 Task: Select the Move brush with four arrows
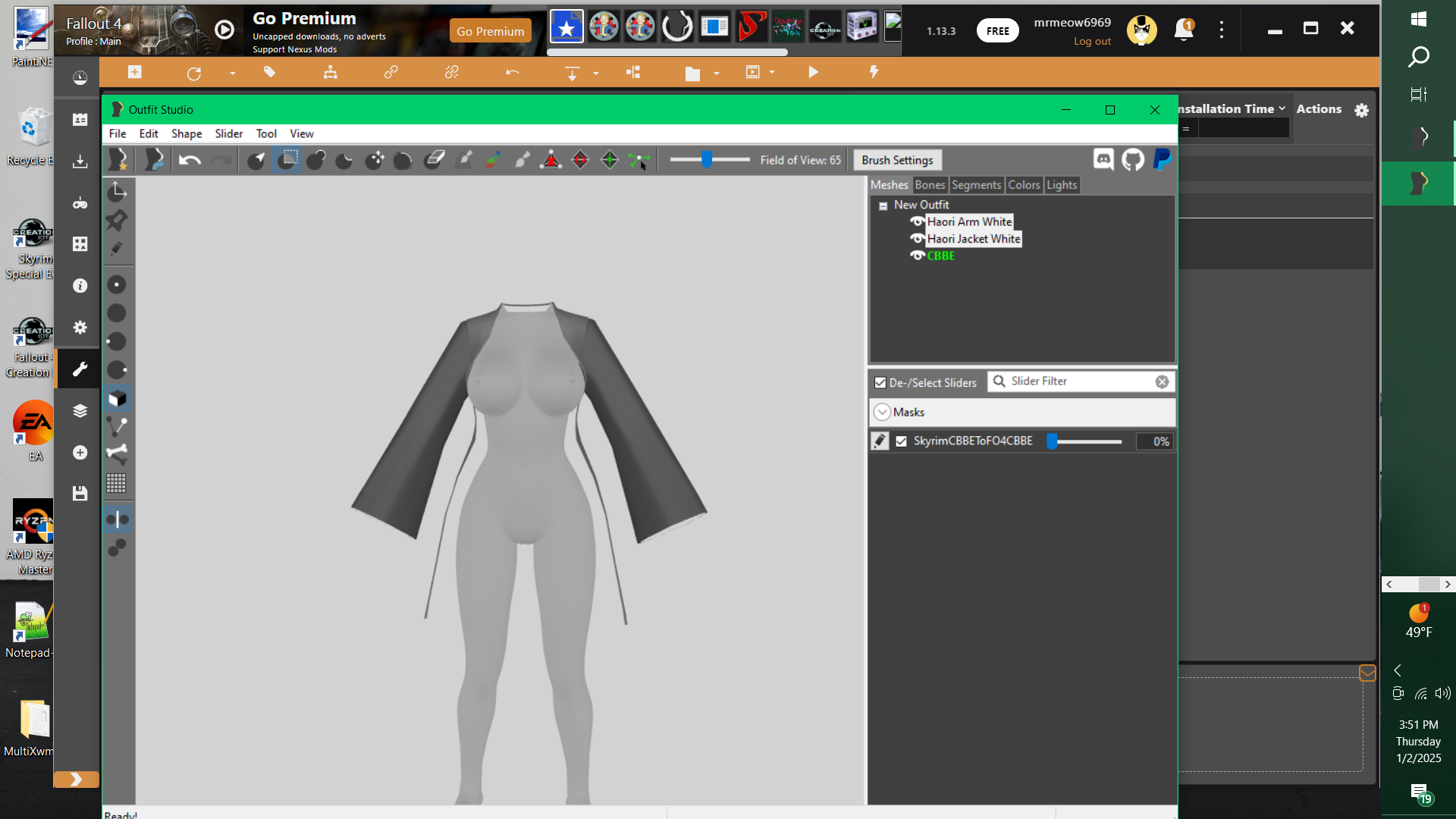(375, 160)
